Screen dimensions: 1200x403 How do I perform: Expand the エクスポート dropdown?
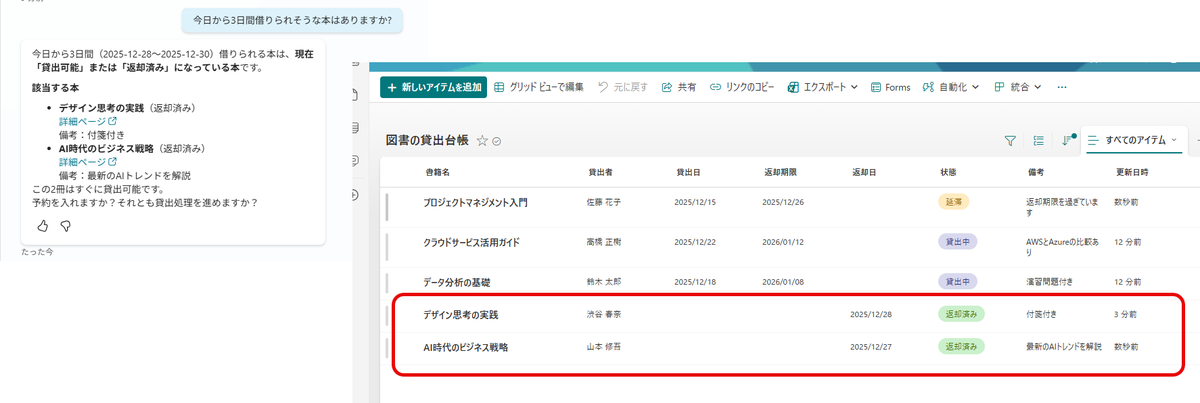point(823,87)
